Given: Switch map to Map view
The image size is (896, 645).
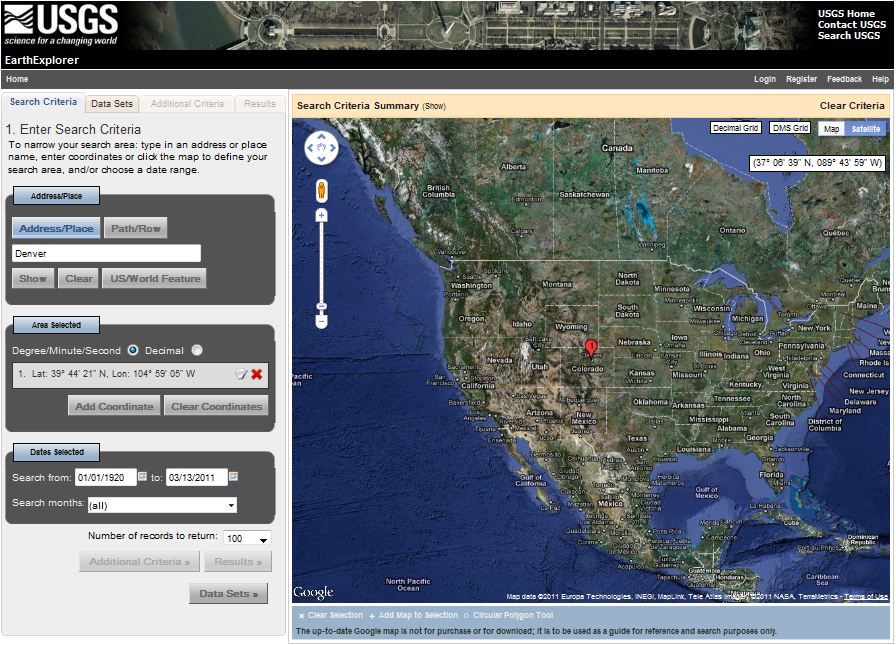Looking at the screenshot, I should [831, 129].
